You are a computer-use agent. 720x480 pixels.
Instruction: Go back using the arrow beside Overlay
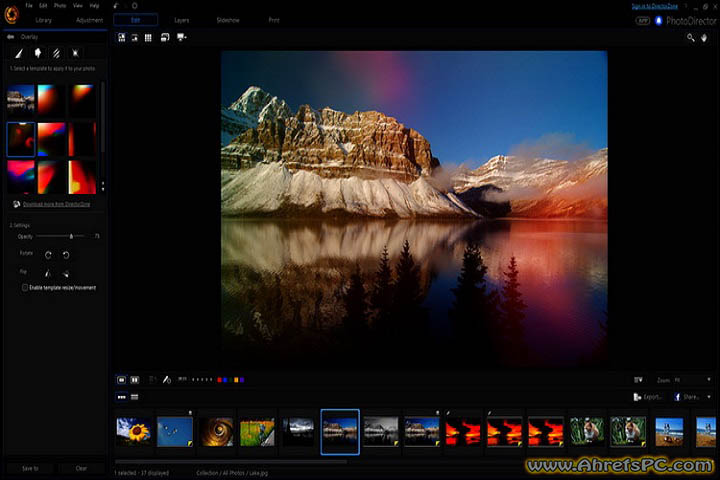click(10, 37)
